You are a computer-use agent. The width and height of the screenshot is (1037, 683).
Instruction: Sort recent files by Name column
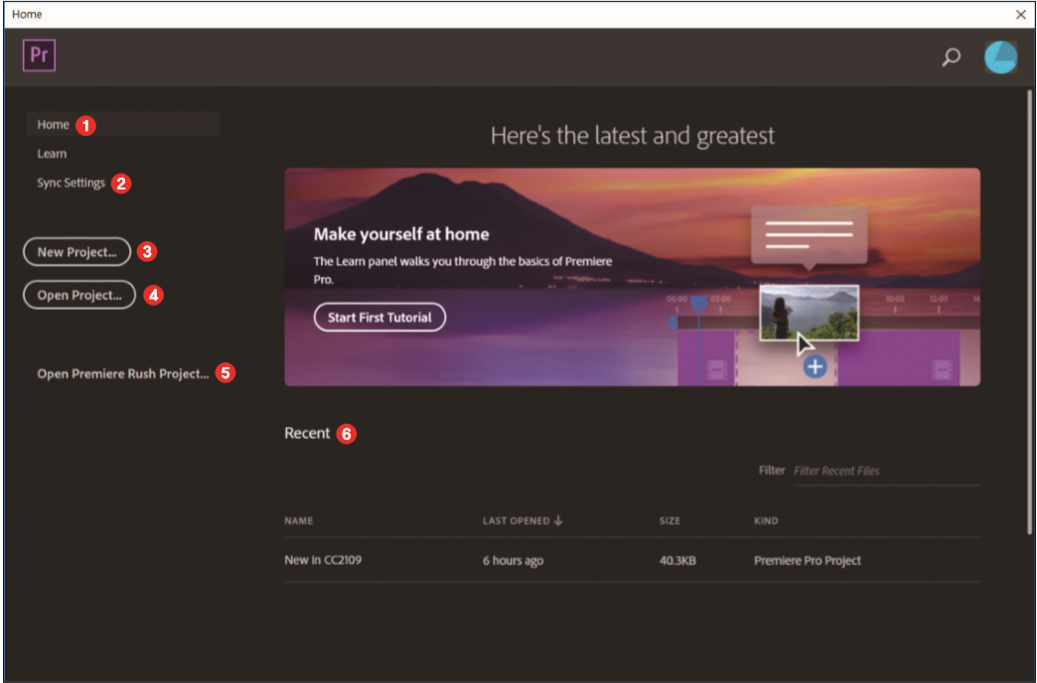[x=299, y=521]
